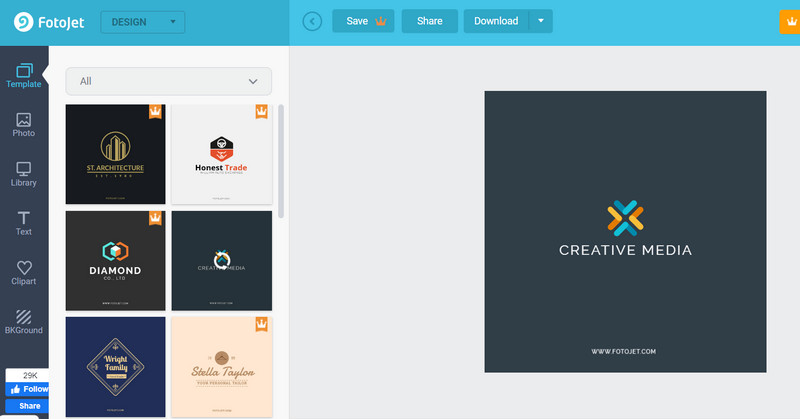Click the Save button
Viewport: 800px width, 419px height.
tap(363, 21)
